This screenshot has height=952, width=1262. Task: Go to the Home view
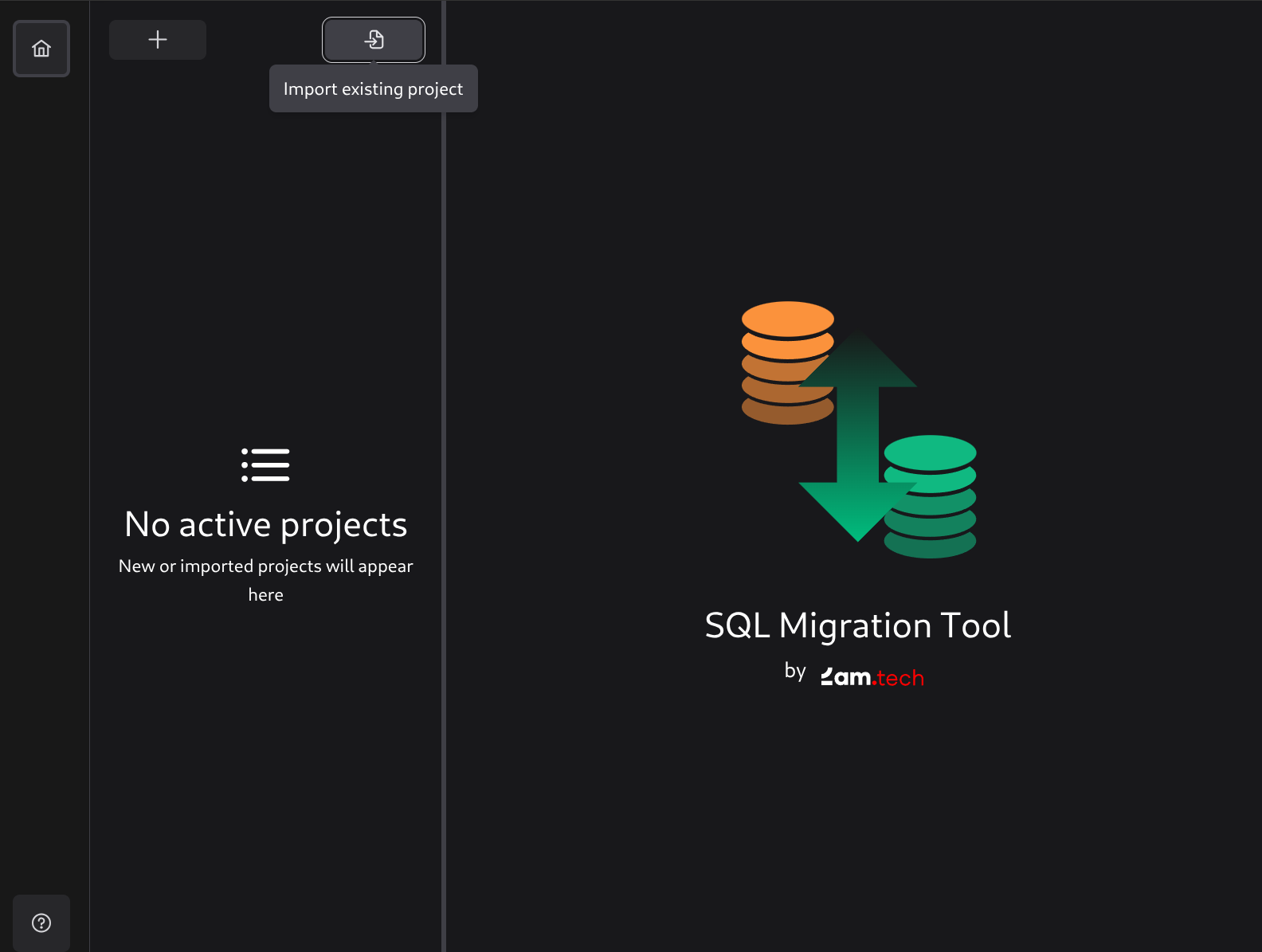click(x=41, y=49)
